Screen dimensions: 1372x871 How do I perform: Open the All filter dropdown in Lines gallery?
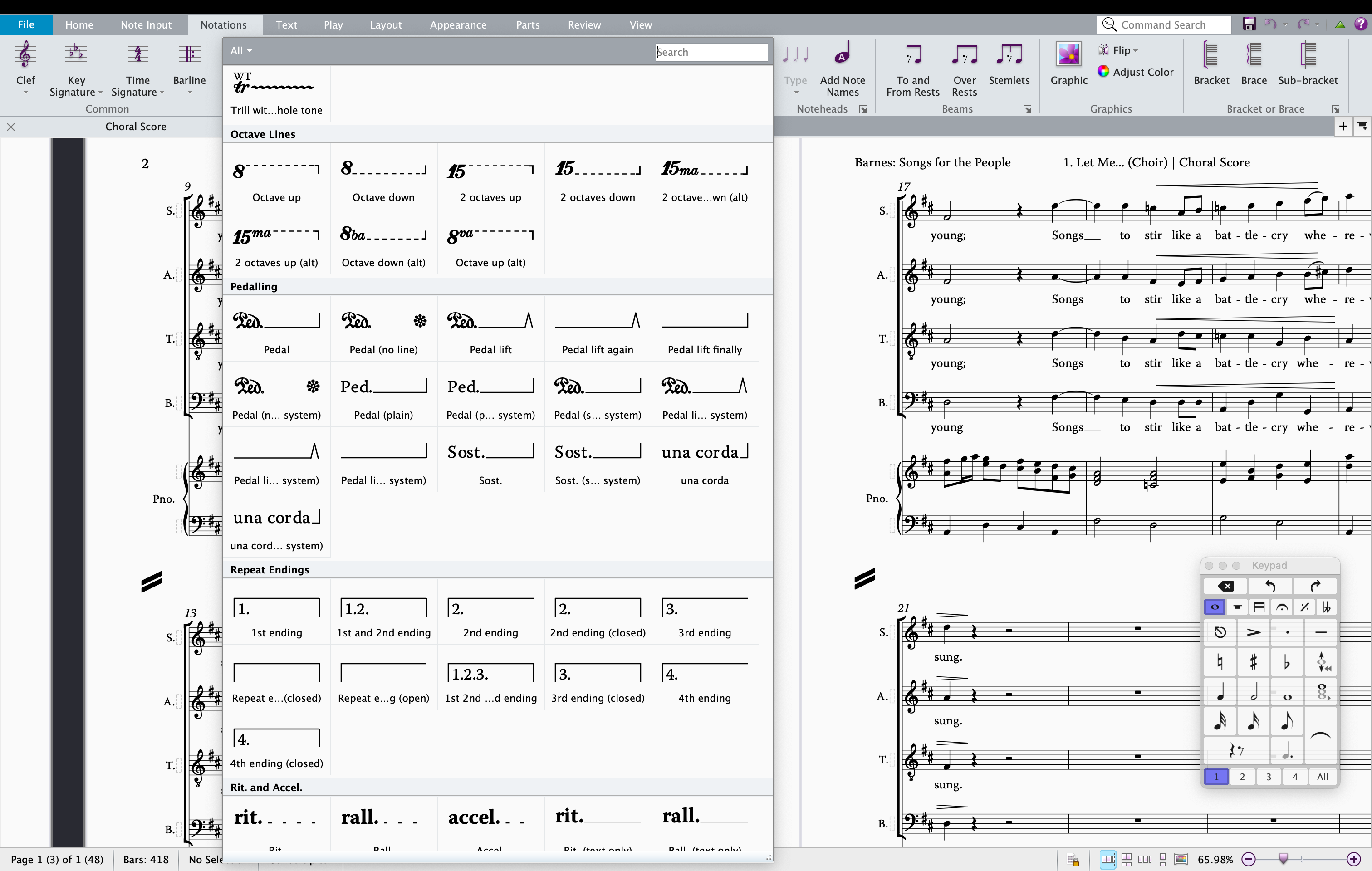[x=241, y=51]
